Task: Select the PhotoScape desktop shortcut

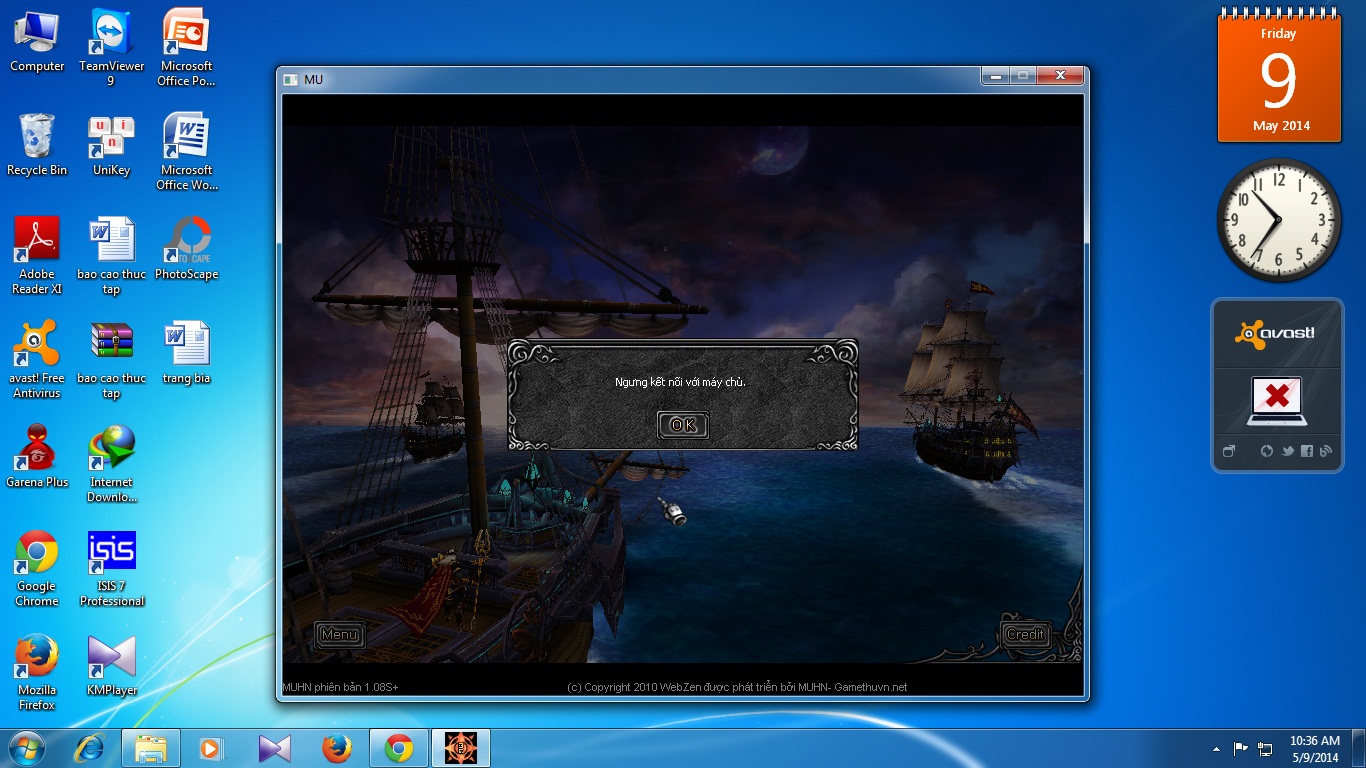Action: pos(186,249)
